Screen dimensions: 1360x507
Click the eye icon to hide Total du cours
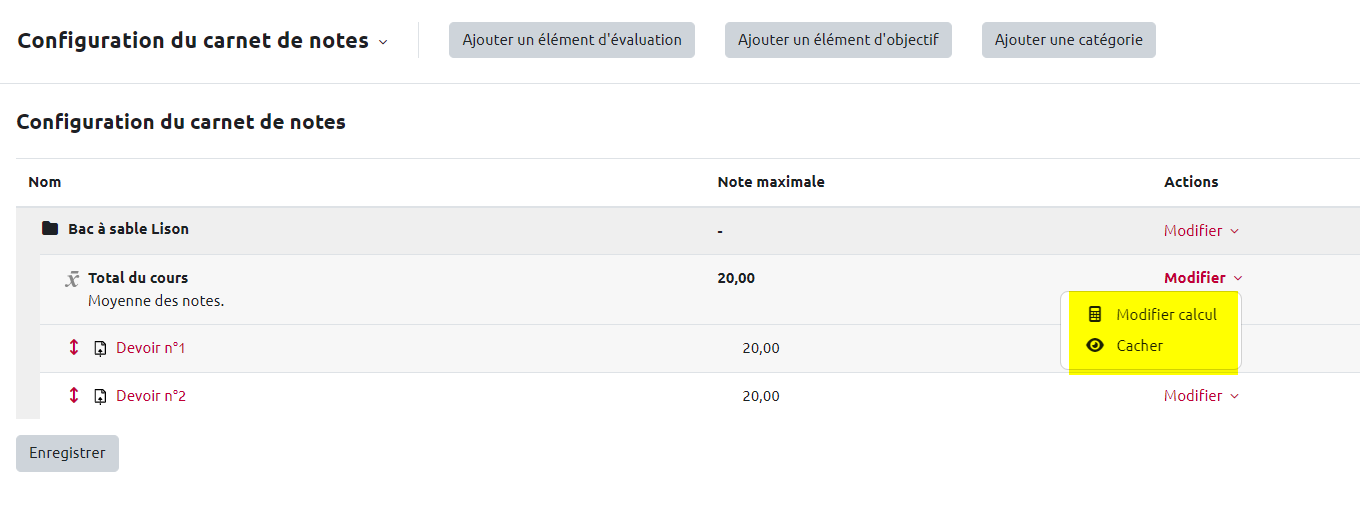click(1095, 345)
